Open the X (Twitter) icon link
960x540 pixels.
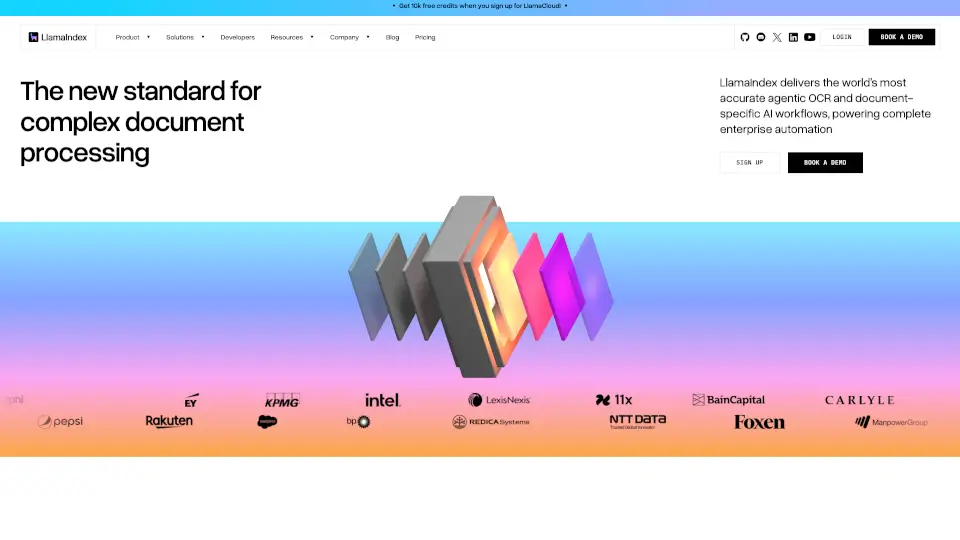point(777,37)
